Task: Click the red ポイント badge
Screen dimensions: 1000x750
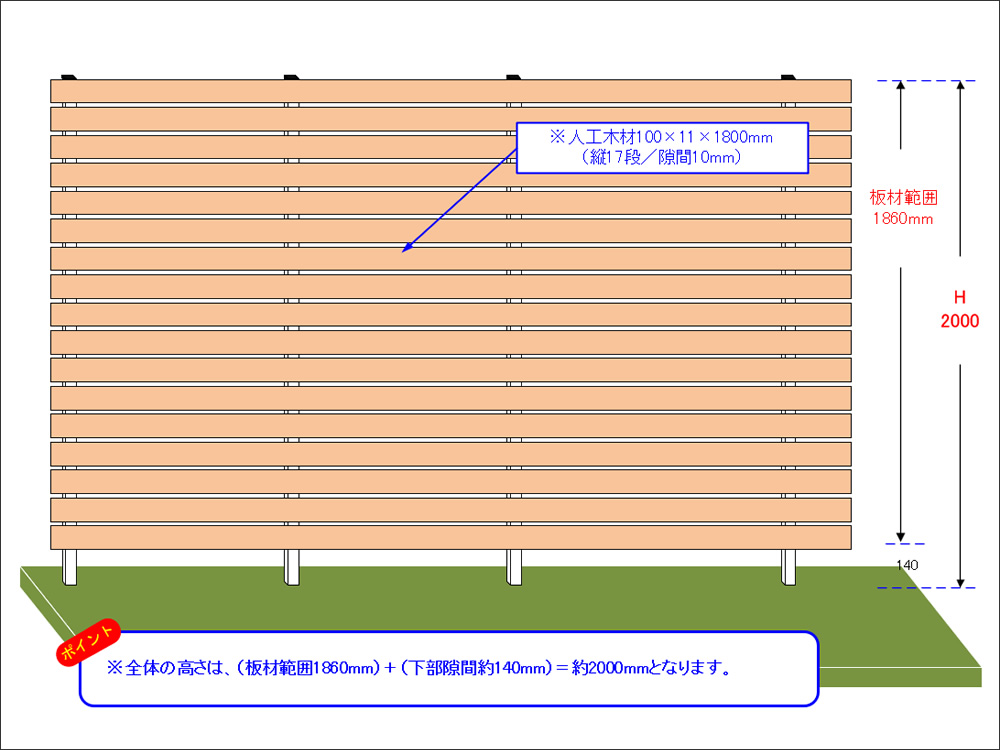Action: click(x=88, y=642)
